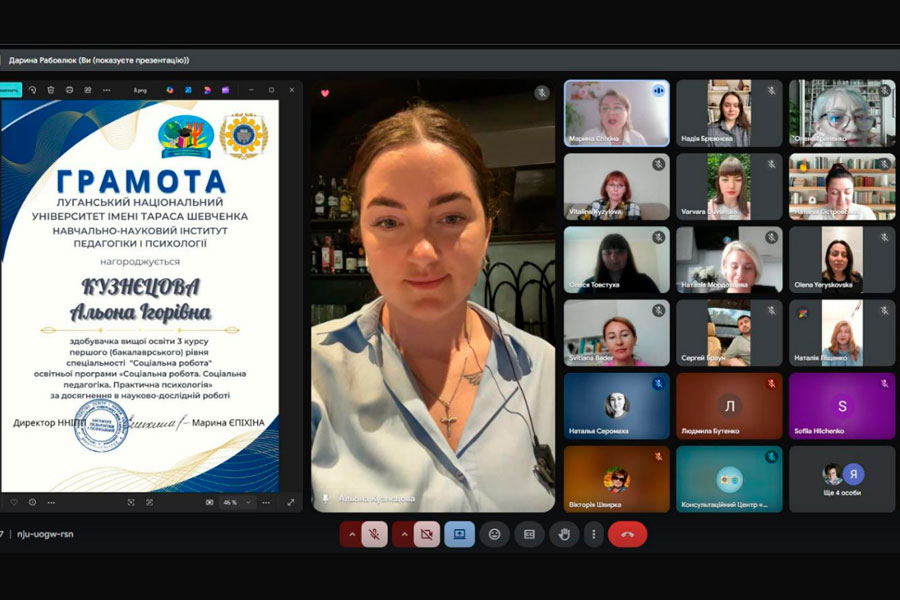Click the delete trash icon in photo viewer
This screenshot has width=900, height=600.
tap(51, 90)
